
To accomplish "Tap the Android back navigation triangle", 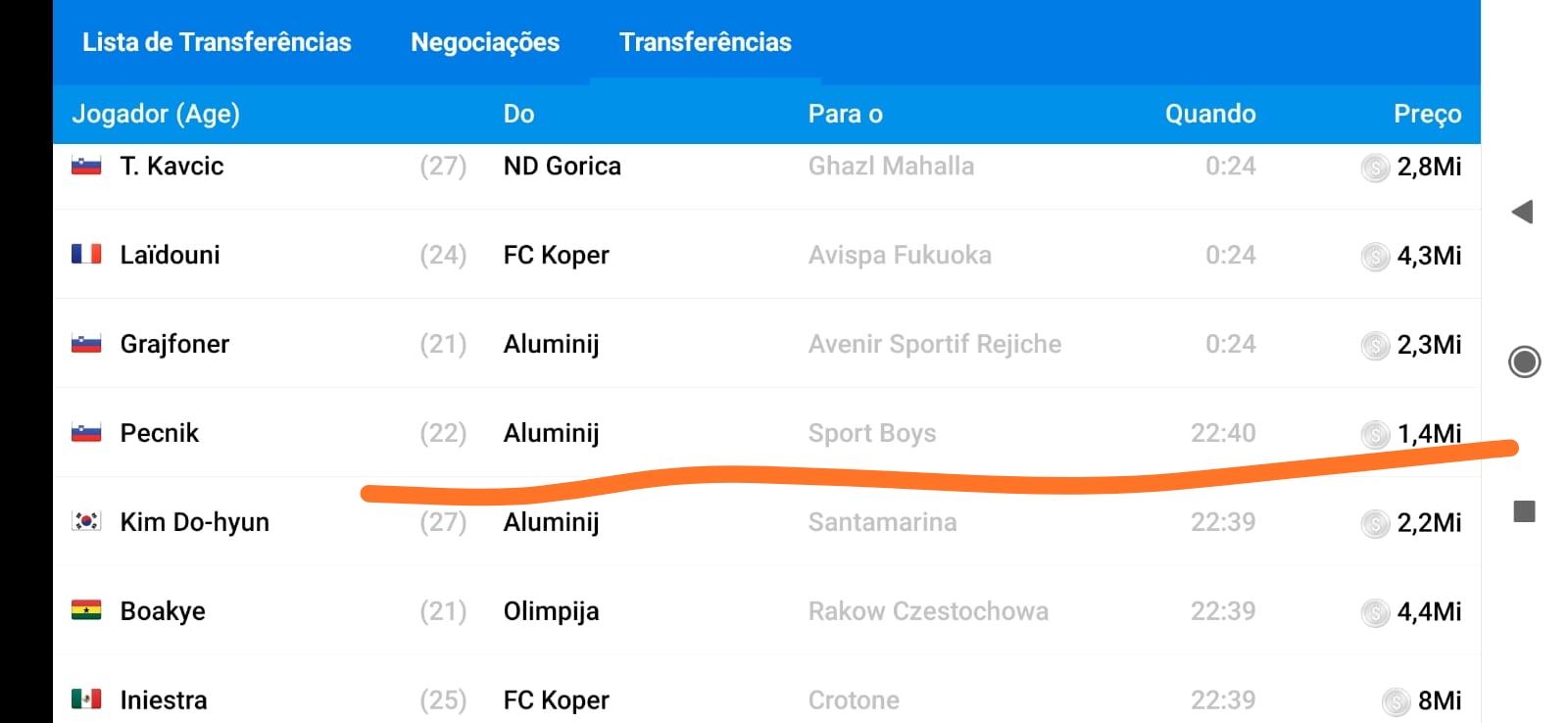I will [1523, 212].
